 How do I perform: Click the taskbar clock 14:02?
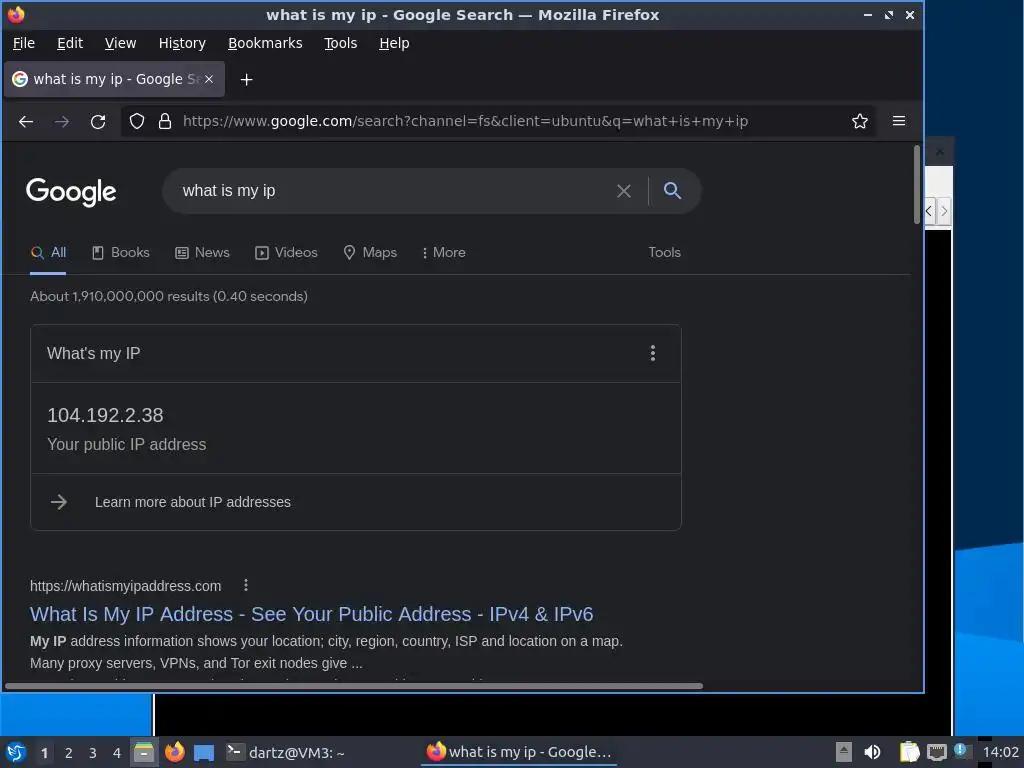click(1000, 752)
